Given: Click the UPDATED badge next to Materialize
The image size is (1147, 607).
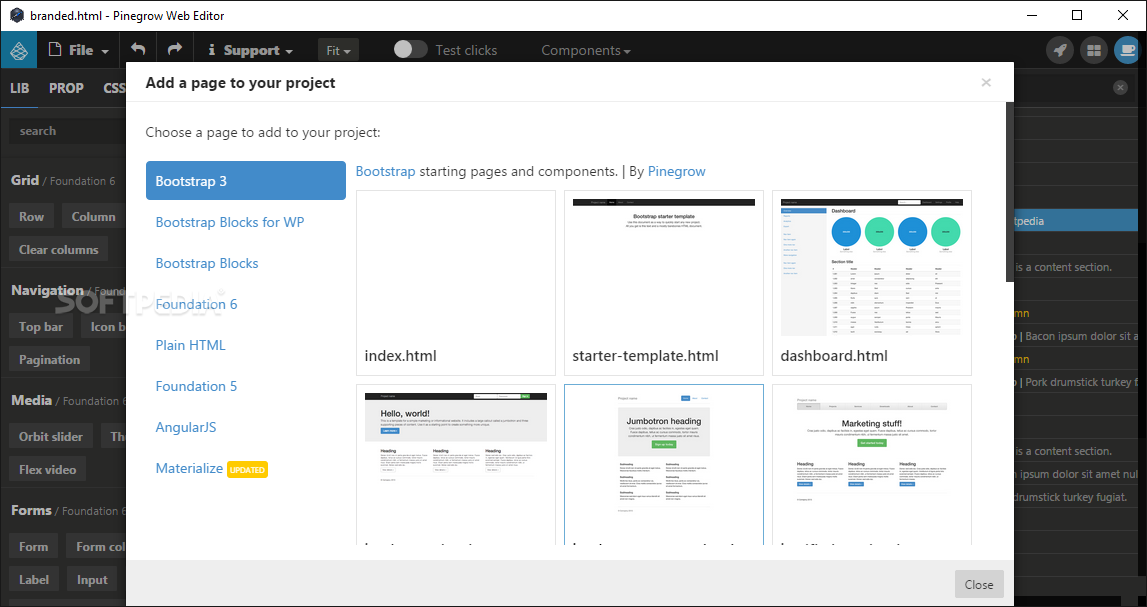Looking at the screenshot, I should [x=247, y=470].
